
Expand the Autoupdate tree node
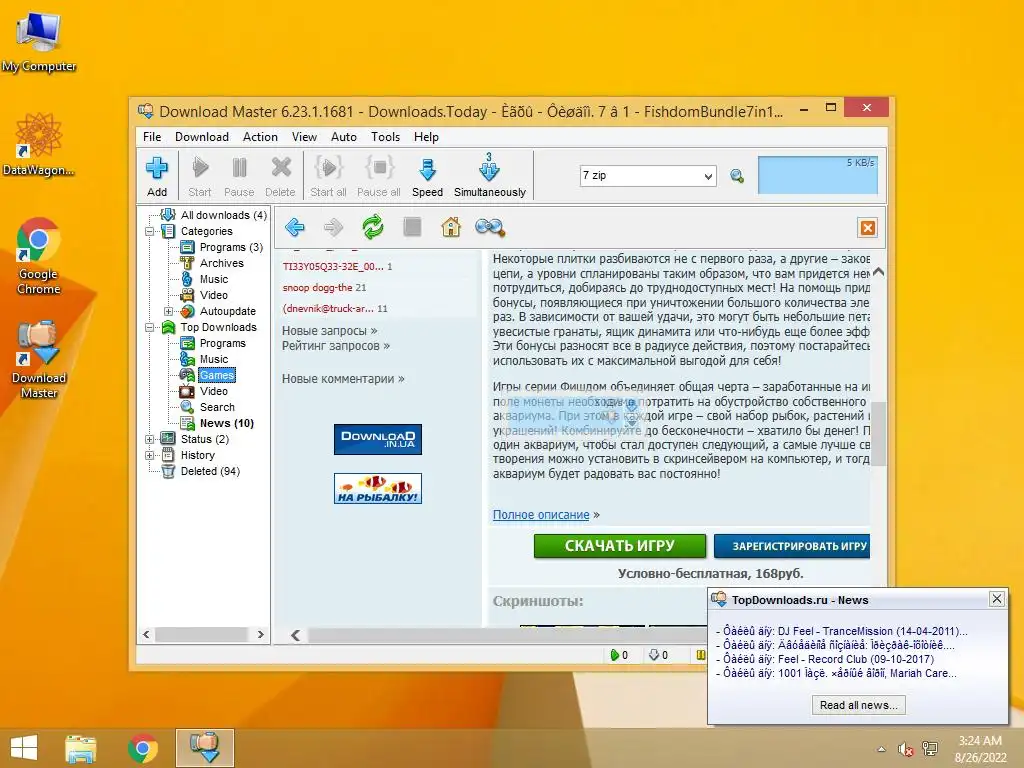(168, 311)
